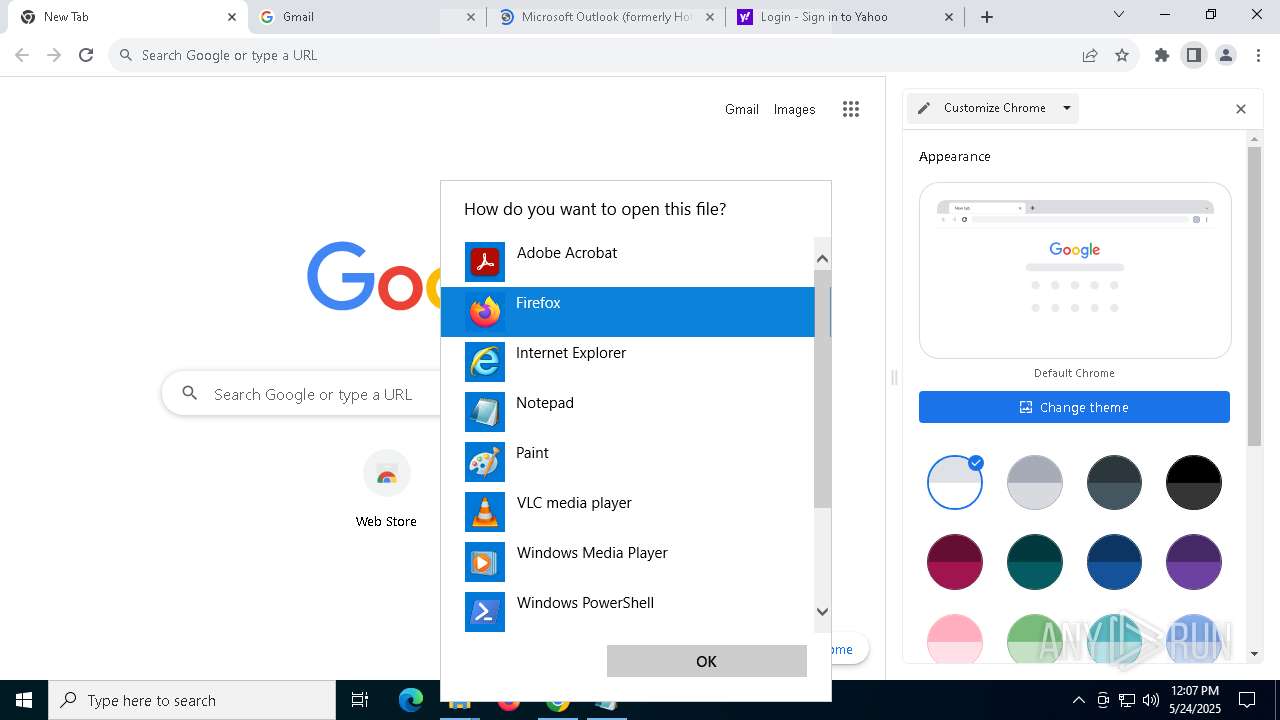Select the black color swatch
The image size is (1280, 720).
click(x=1194, y=482)
